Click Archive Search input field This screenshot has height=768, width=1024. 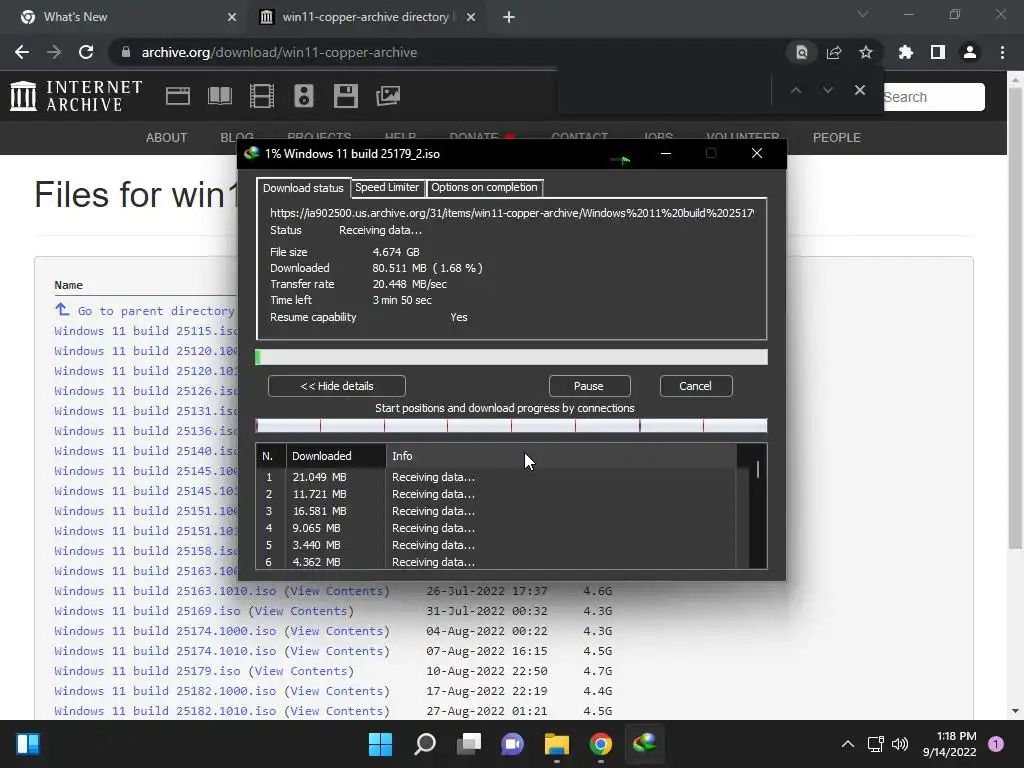(x=934, y=97)
